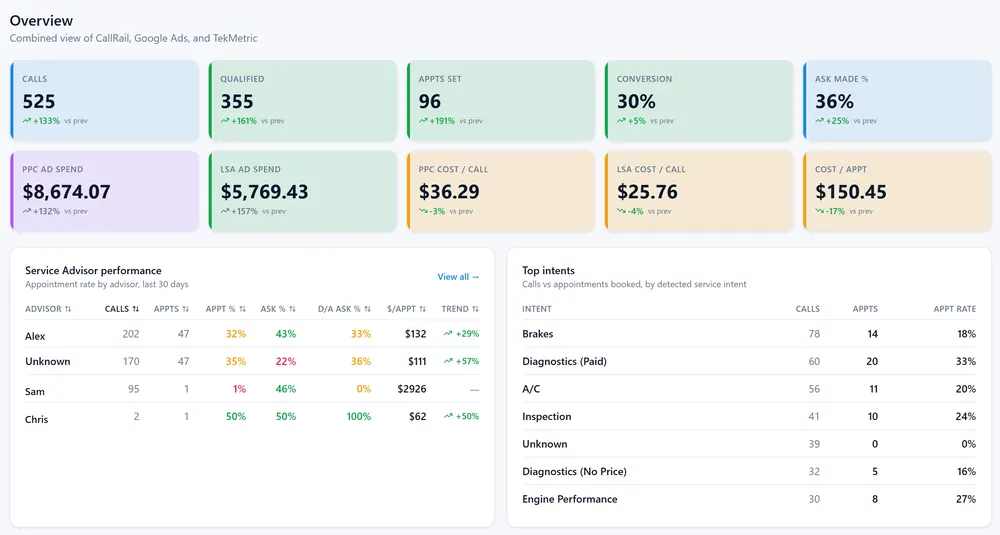
Task: Select the $36.29 PPC cost value
Action: point(449,192)
